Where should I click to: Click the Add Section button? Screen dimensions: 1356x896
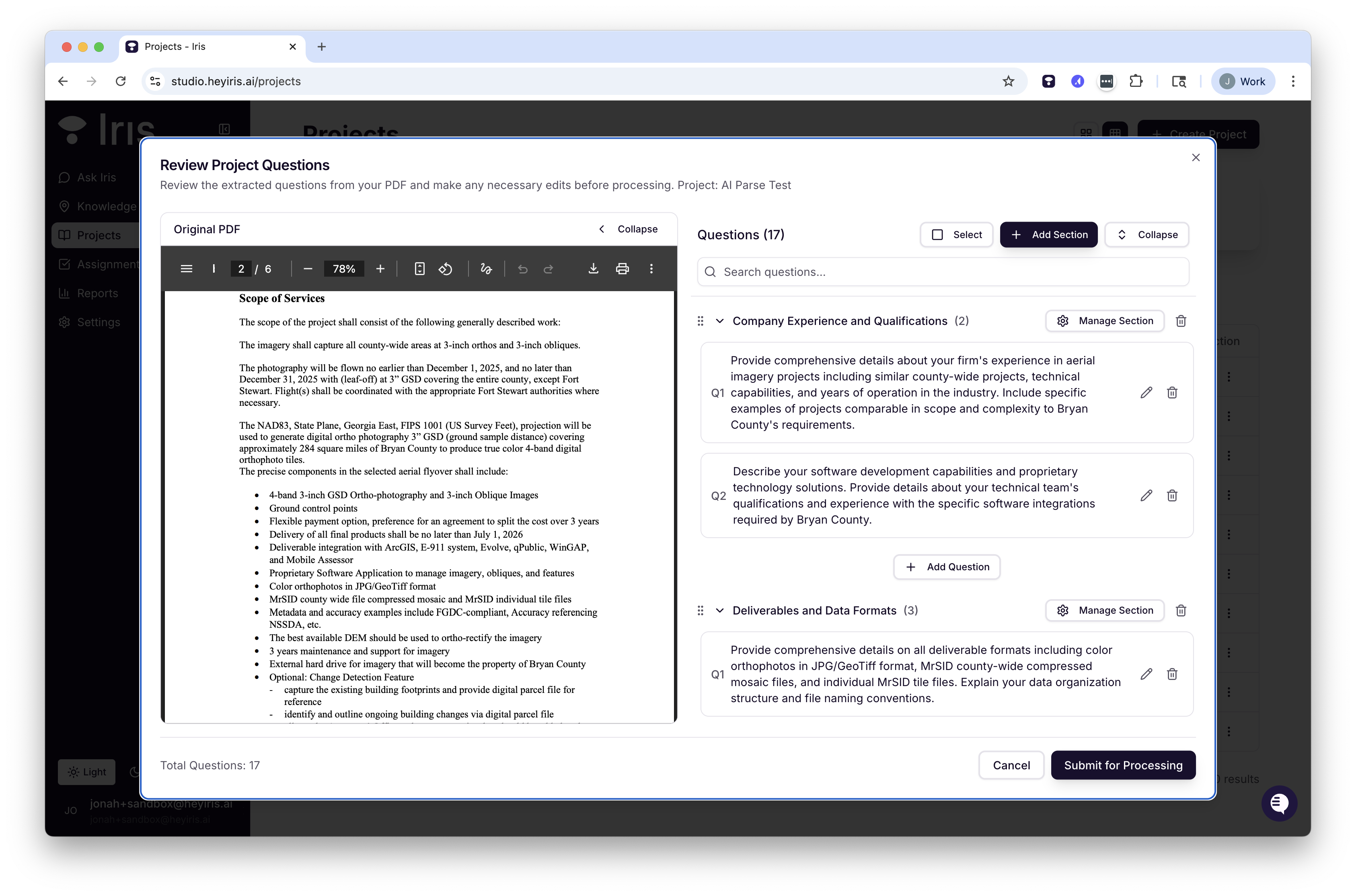1049,235
